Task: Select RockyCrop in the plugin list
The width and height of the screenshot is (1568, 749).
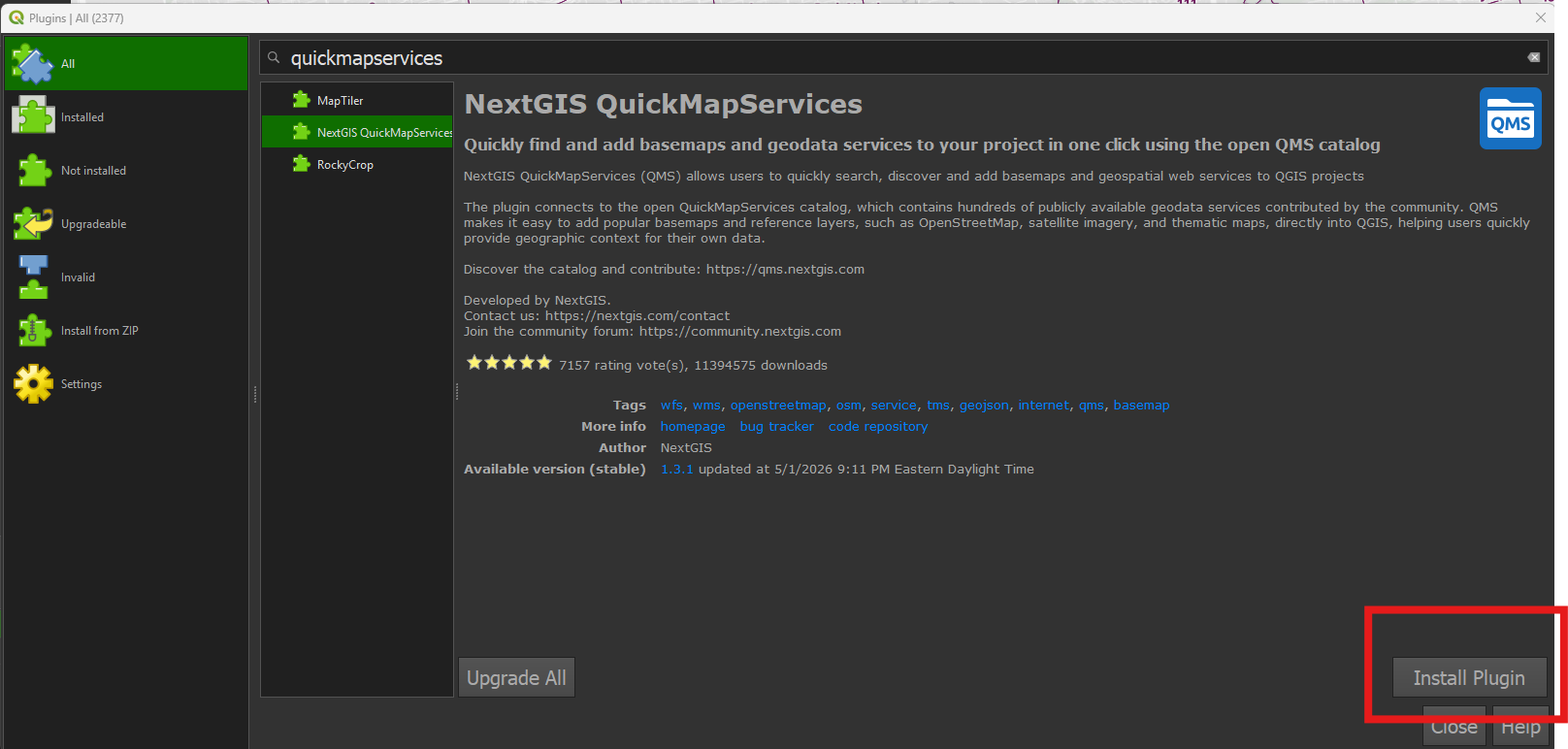Action: click(x=357, y=165)
